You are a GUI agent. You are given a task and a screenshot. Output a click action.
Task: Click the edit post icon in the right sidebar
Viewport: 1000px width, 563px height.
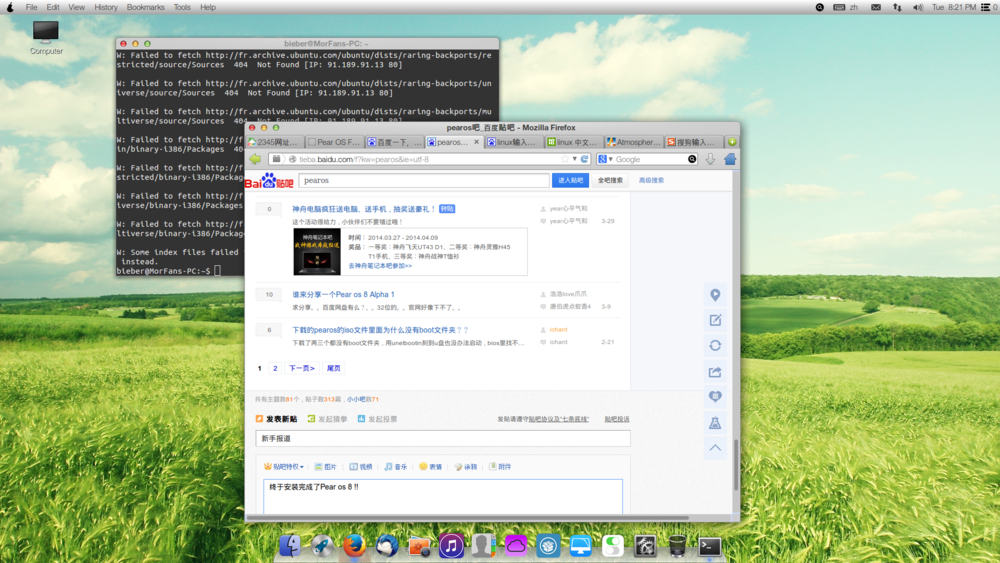coord(715,320)
